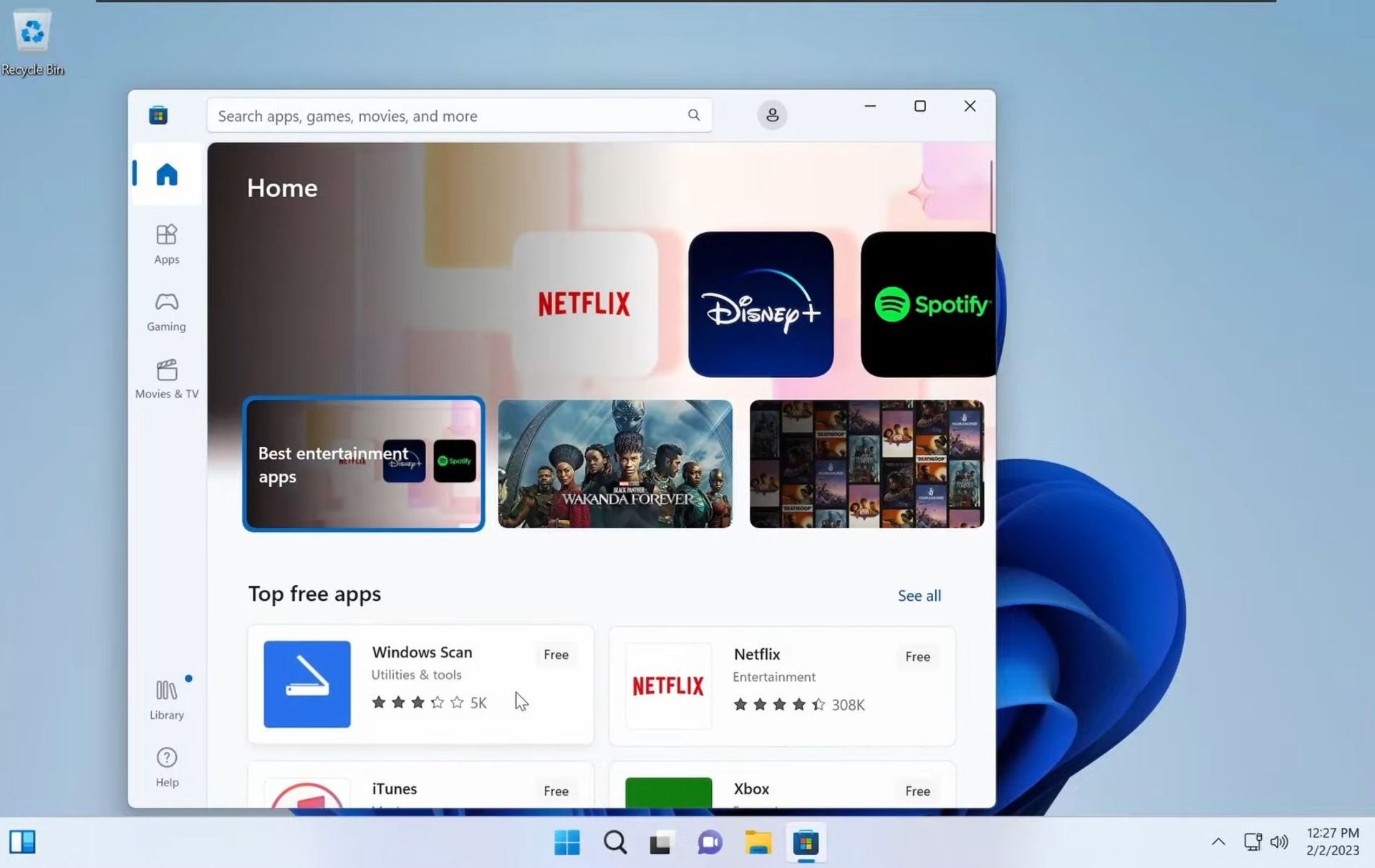Click the network icon in system tray

(1252, 842)
